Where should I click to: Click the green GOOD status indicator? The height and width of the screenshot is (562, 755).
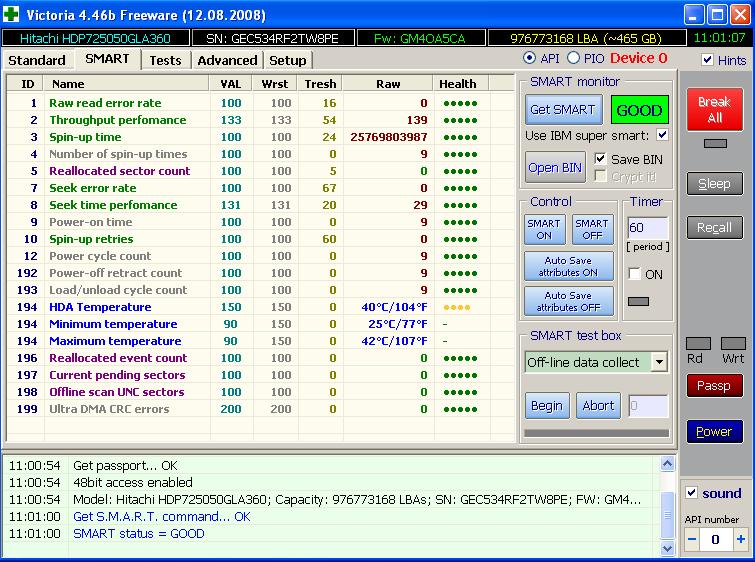point(639,110)
